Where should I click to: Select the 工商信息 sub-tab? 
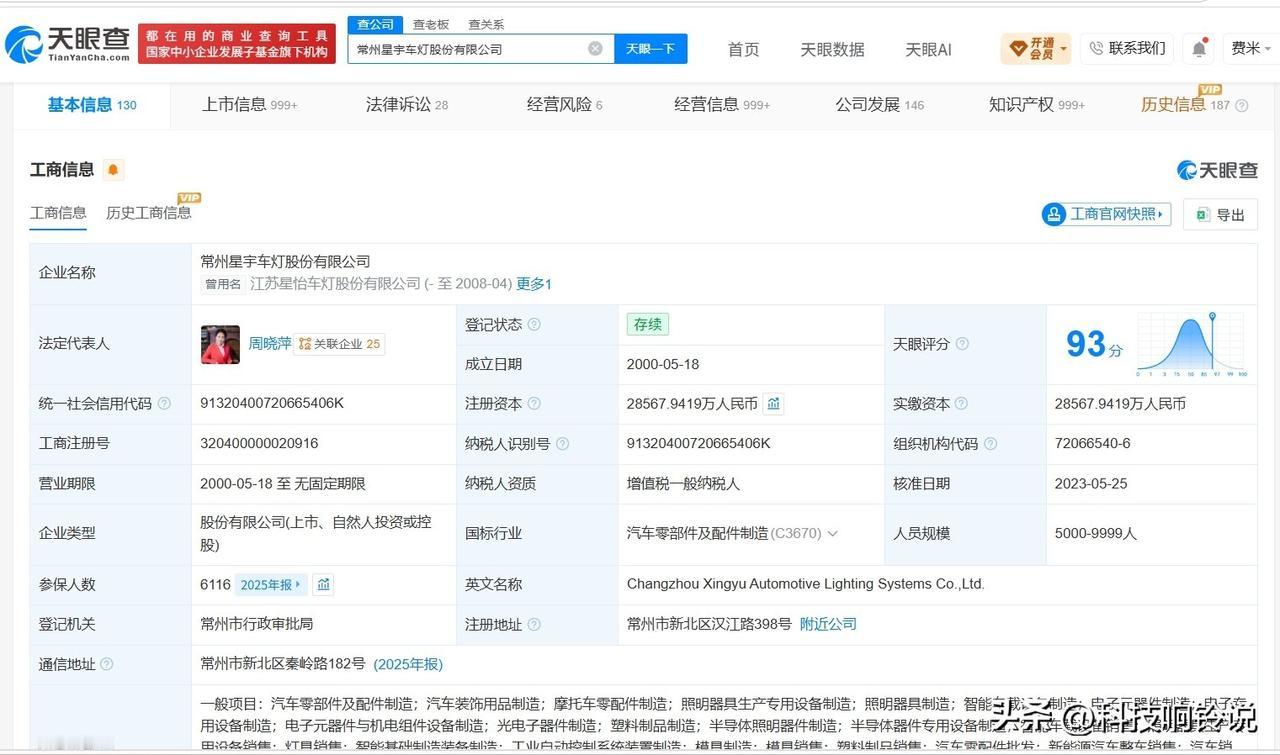(x=58, y=213)
